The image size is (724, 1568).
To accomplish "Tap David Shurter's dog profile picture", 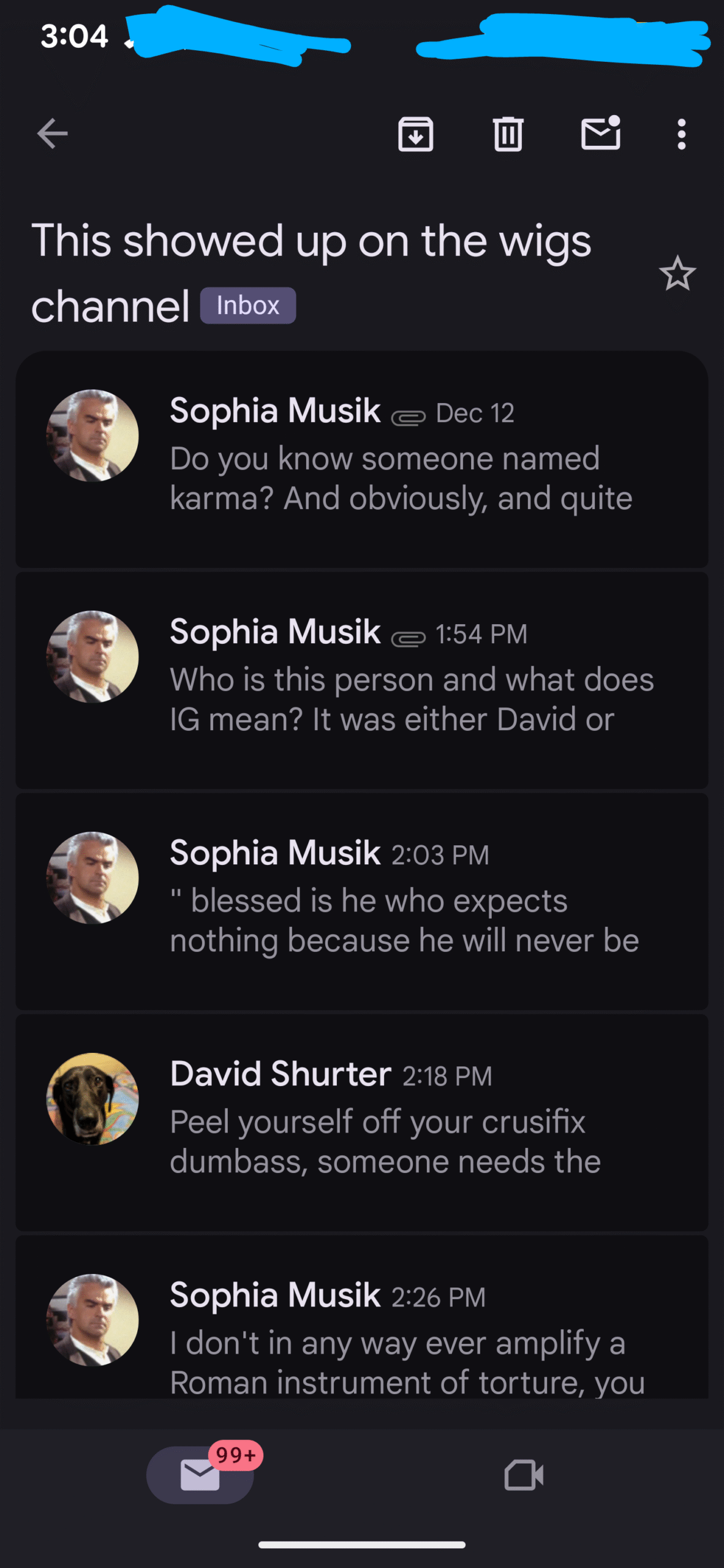I will pyautogui.click(x=92, y=1099).
